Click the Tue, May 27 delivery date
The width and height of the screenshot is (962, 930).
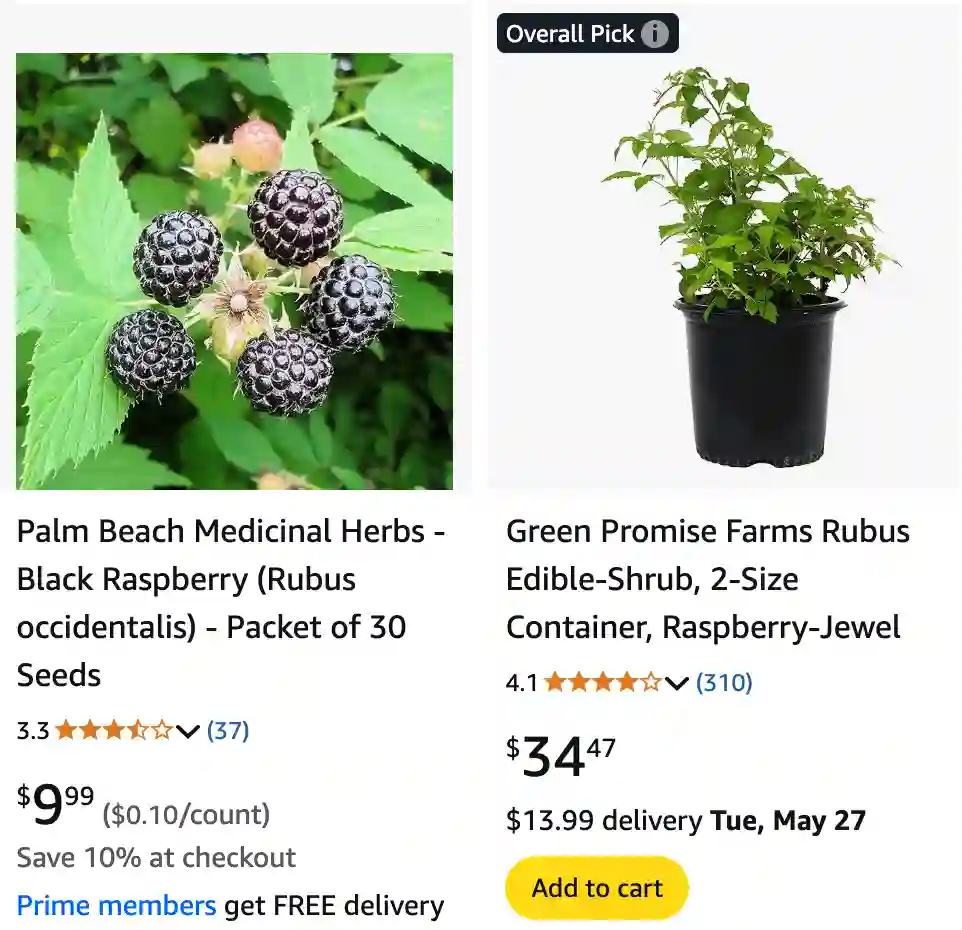[790, 820]
